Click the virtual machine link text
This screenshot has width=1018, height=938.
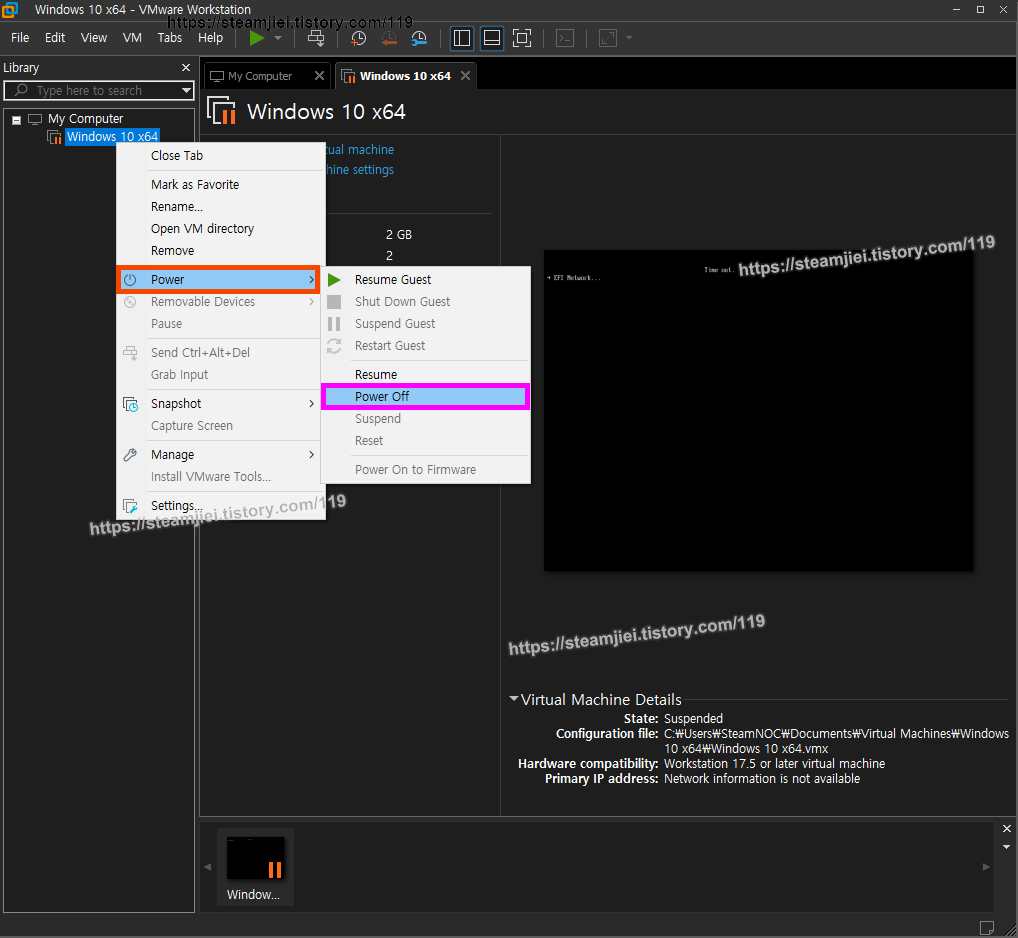(360, 150)
